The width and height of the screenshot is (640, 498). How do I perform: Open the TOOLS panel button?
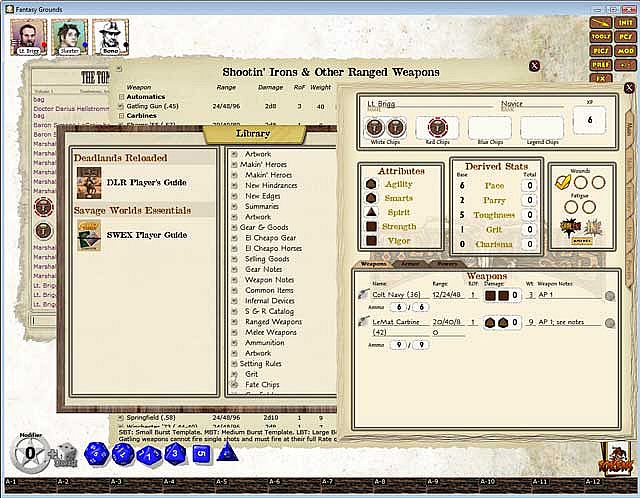[601, 37]
